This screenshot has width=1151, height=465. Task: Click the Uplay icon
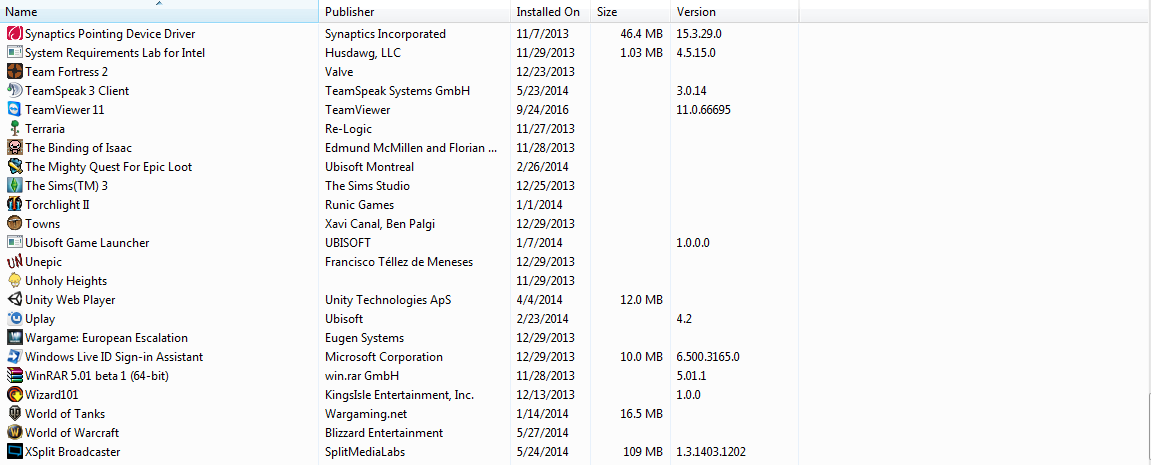[x=14, y=319]
